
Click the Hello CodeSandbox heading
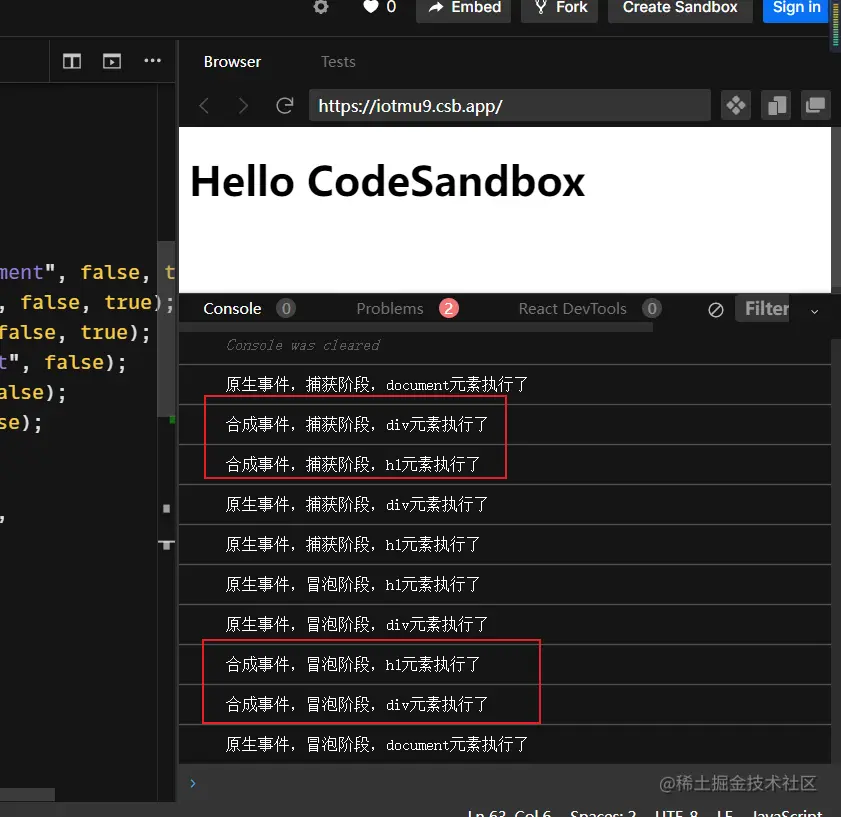click(387, 181)
